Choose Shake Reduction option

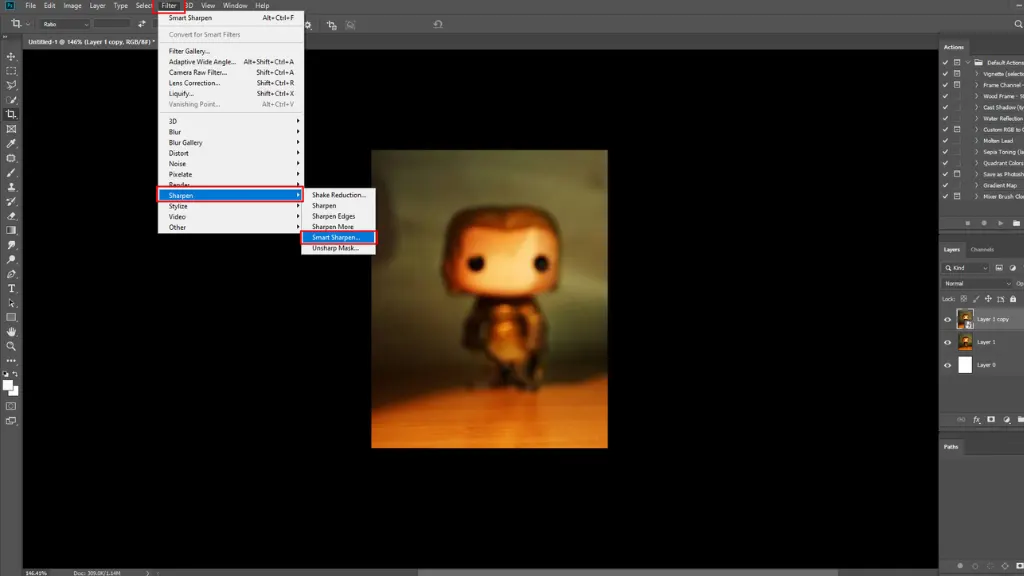click(338, 195)
